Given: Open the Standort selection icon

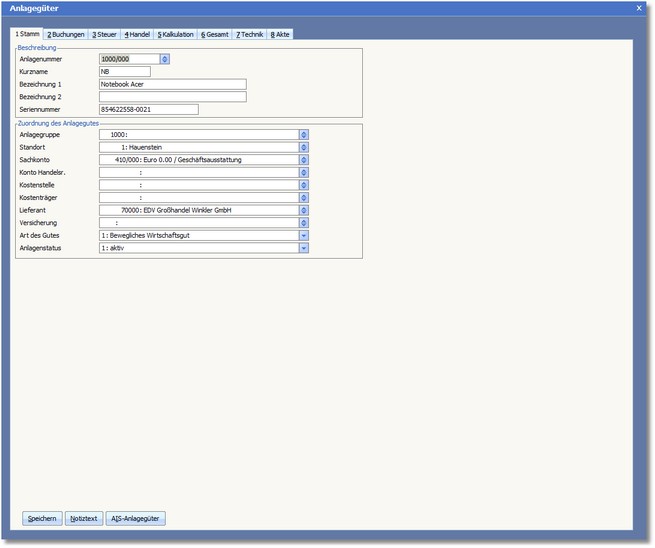Looking at the screenshot, I should pos(304,147).
